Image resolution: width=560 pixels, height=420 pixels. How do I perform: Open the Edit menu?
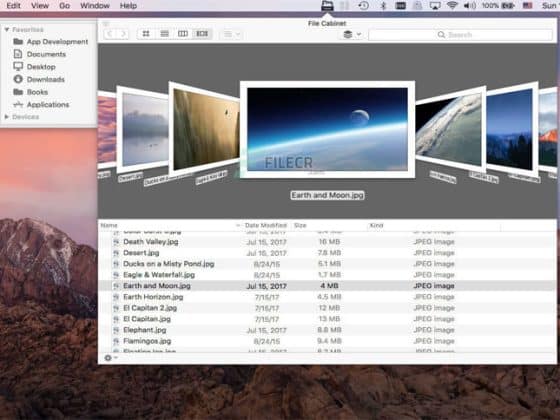pyautogui.click(x=14, y=5)
